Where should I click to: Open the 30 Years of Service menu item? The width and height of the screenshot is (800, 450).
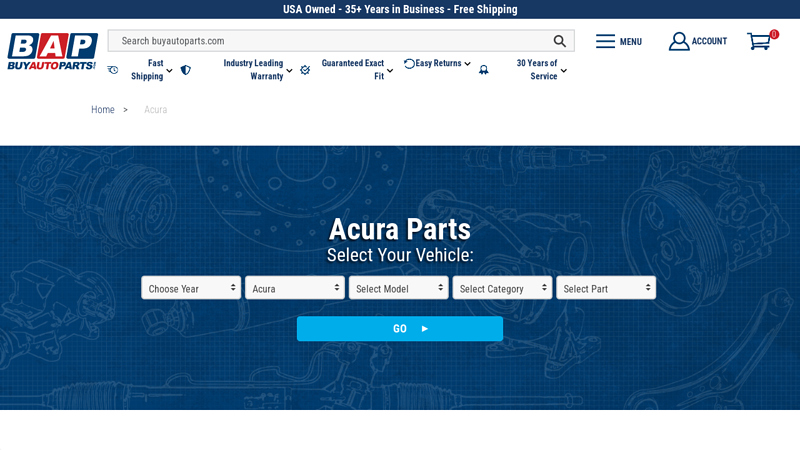537,70
